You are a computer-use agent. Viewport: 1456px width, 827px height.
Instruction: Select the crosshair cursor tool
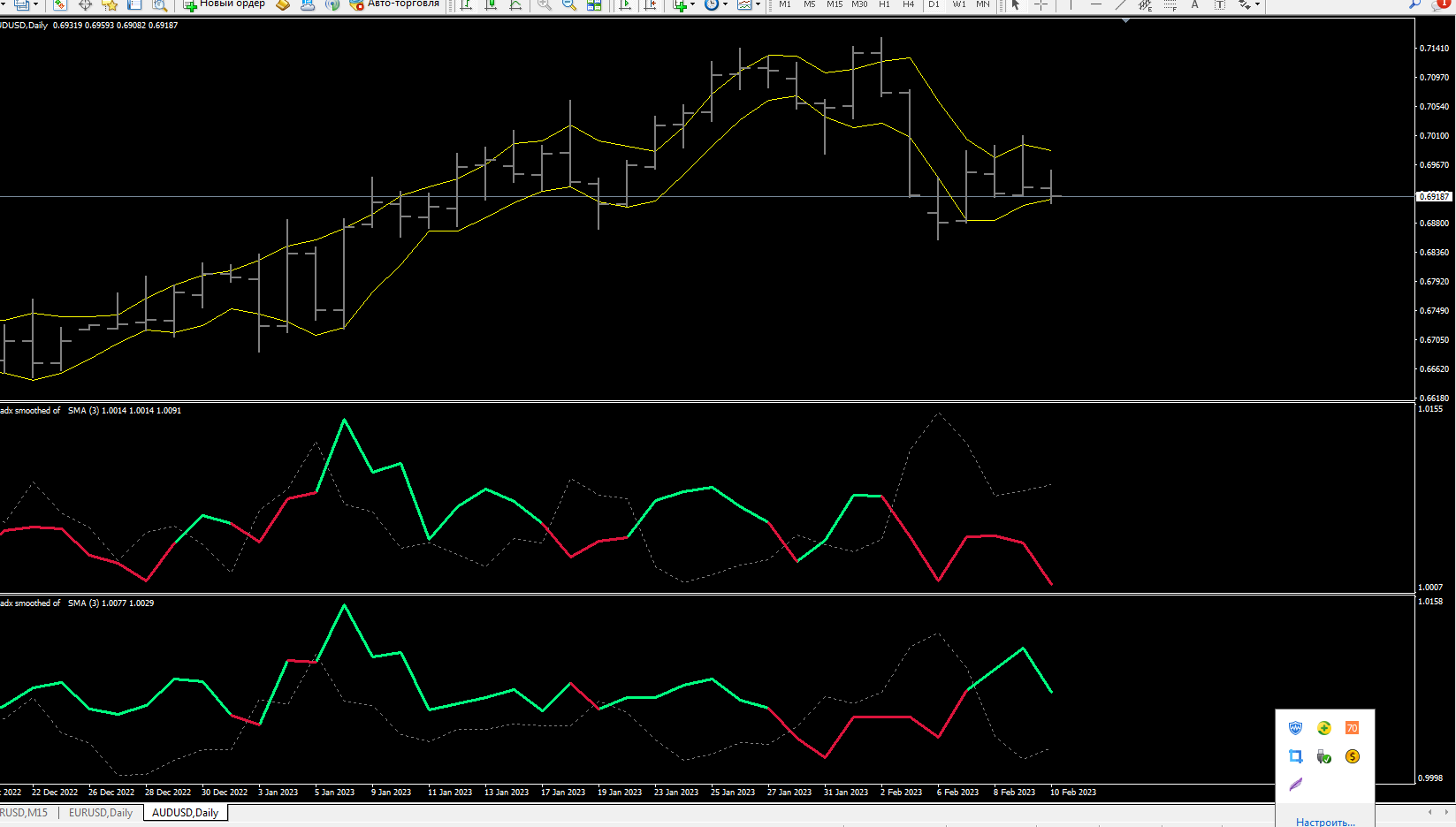1041,4
